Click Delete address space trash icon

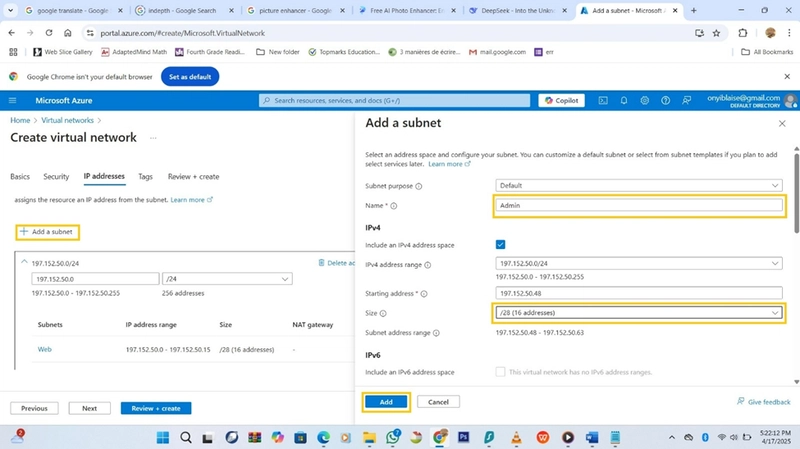321,263
